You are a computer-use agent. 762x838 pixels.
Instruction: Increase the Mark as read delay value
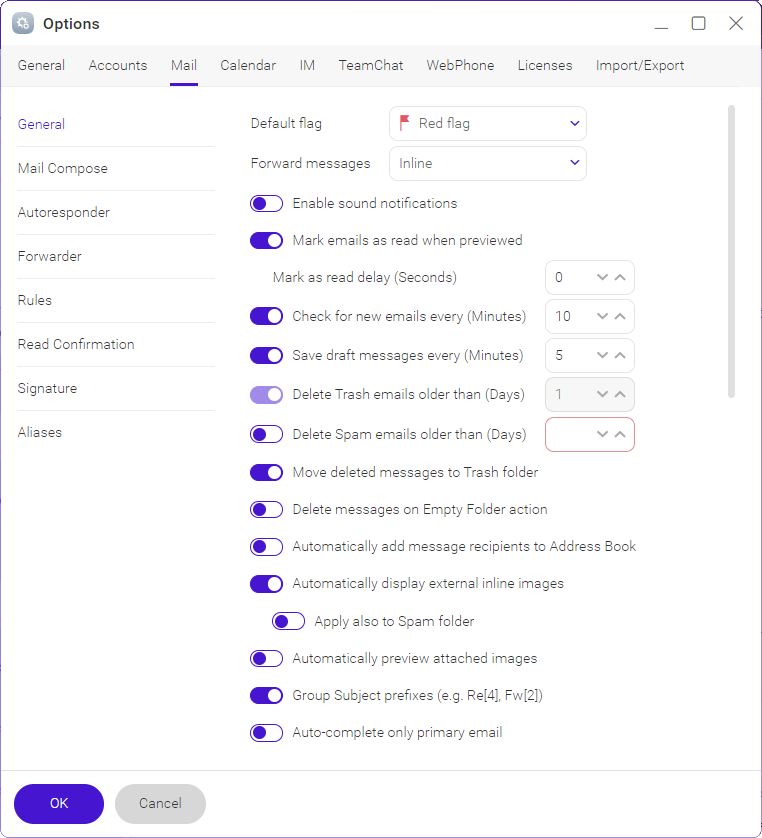pos(620,277)
